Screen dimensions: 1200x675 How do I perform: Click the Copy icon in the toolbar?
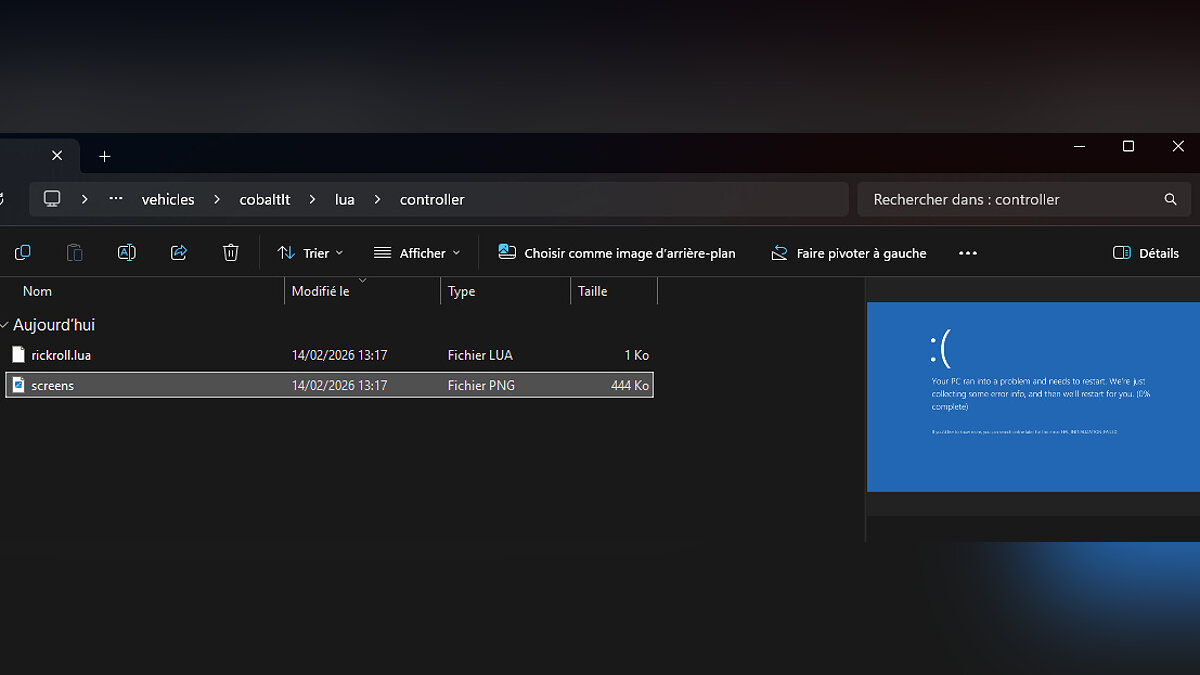pos(23,253)
